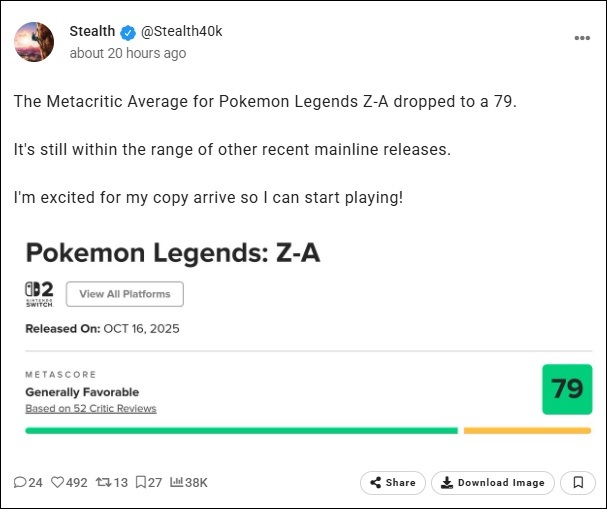The height and width of the screenshot is (509, 607).
Task: Click Stealth's profile avatar picture
Action: click(x=34, y=41)
